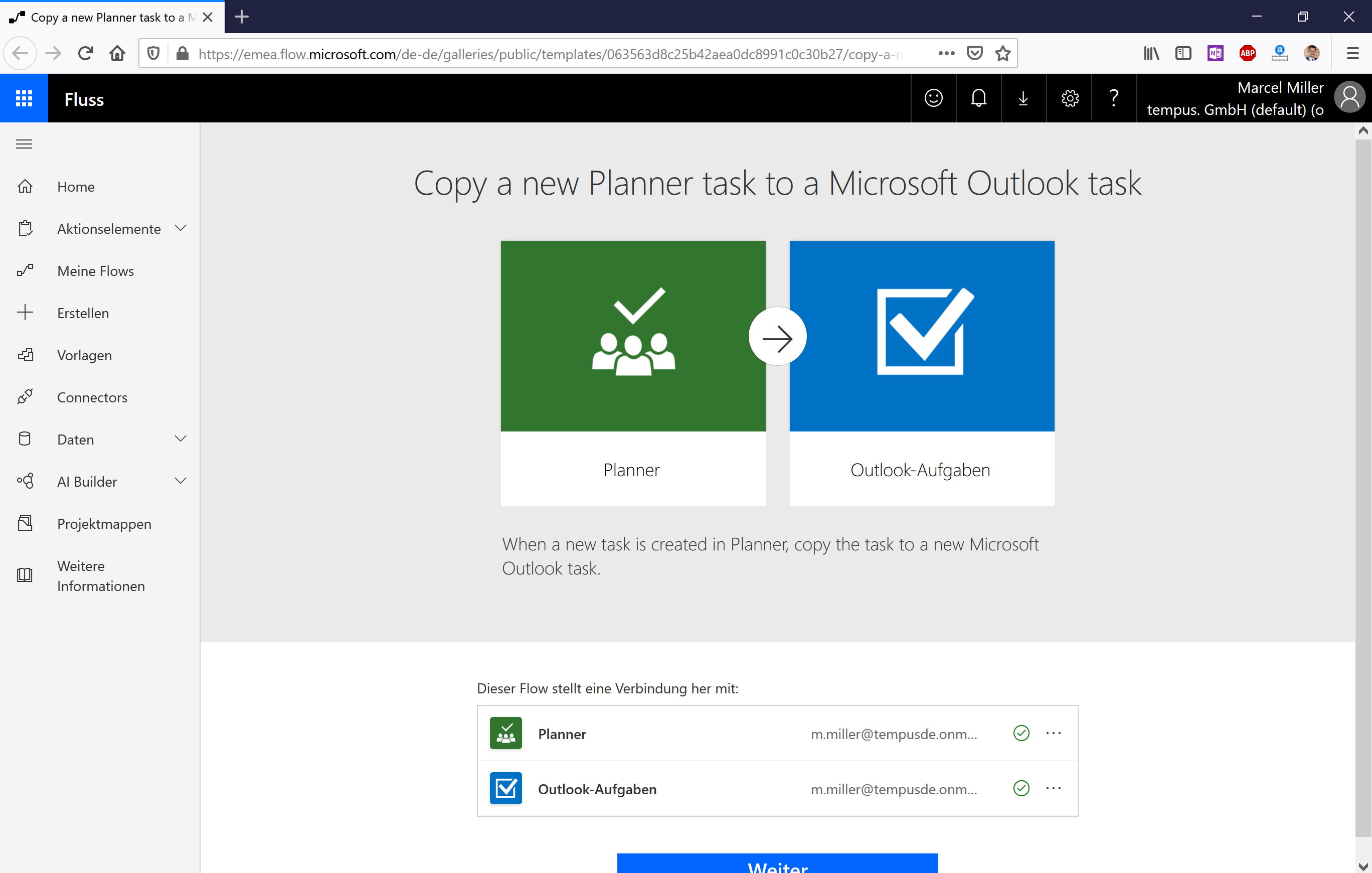Select Erstellen in sidebar
The width and height of the screenshot is (1372, 873).
coord(83,313)
